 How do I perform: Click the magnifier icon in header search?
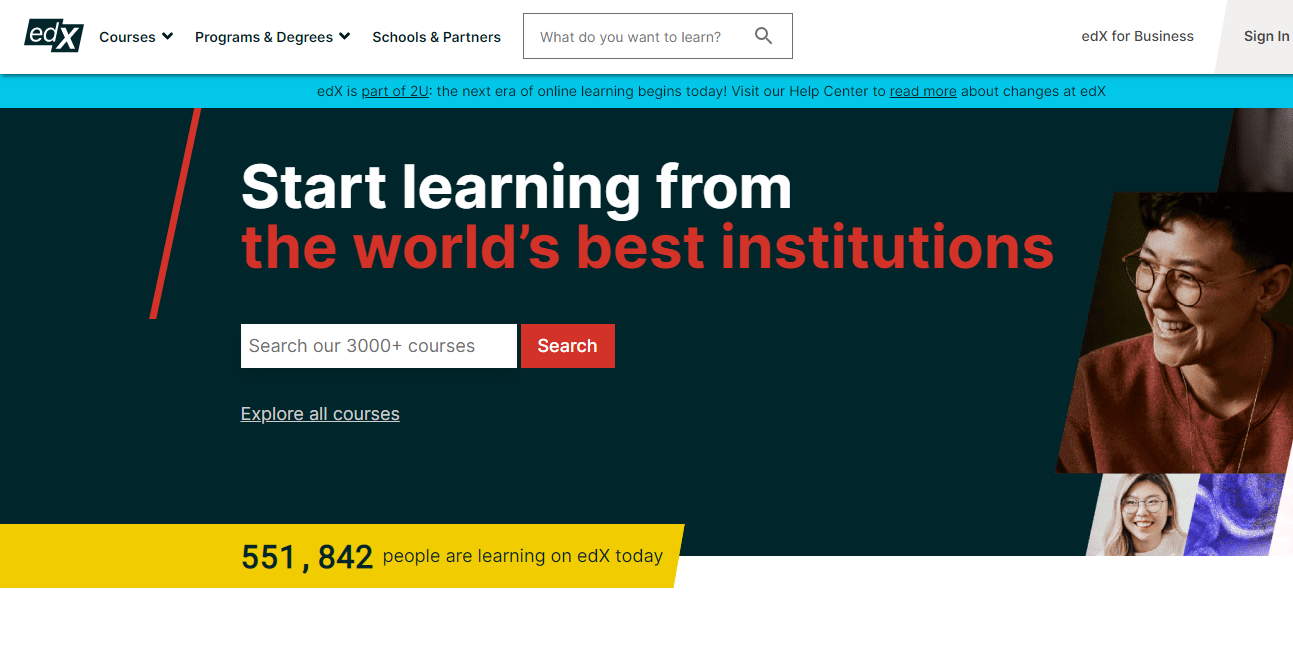(763, 36)
